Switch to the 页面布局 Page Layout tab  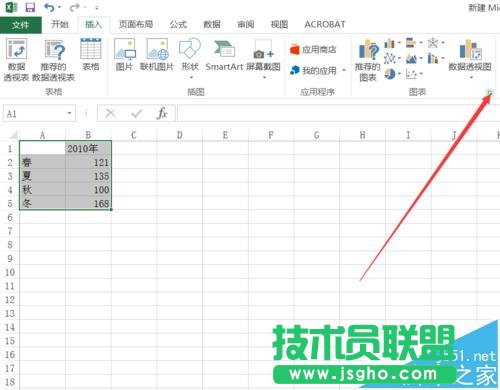click(x=136, y=24)
